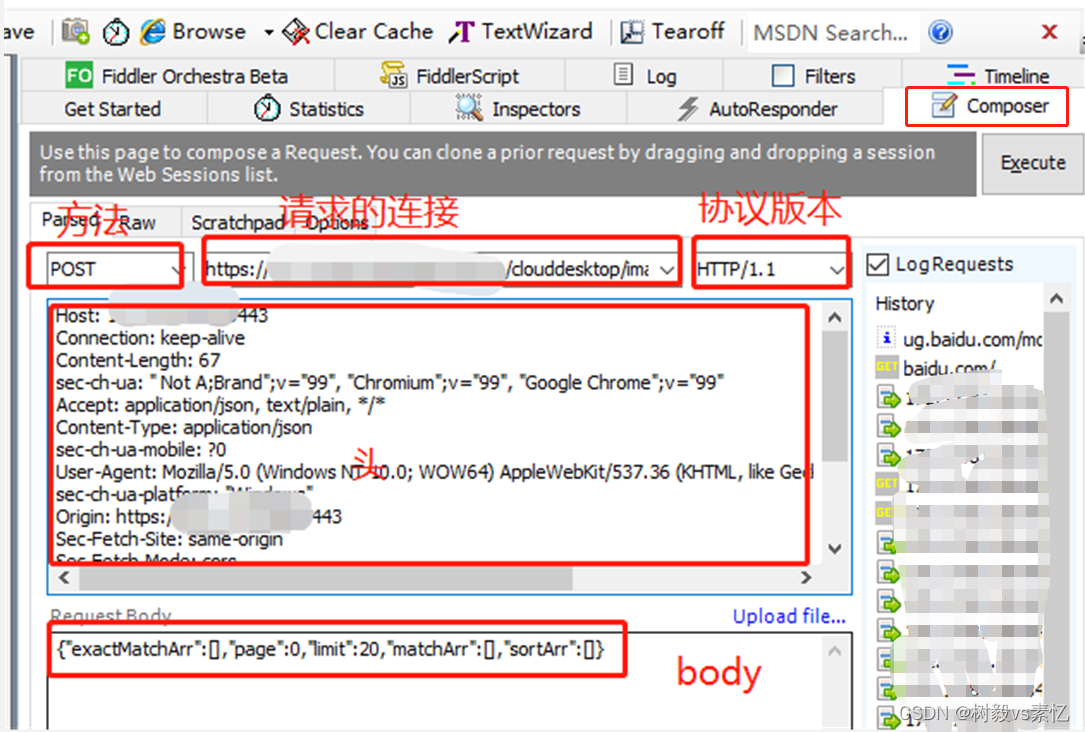Image resolution: width=1085 pixels, height=732 pixels.
Task: Switch to the AutoResponder tab
Action: click(x=756, y=109)
